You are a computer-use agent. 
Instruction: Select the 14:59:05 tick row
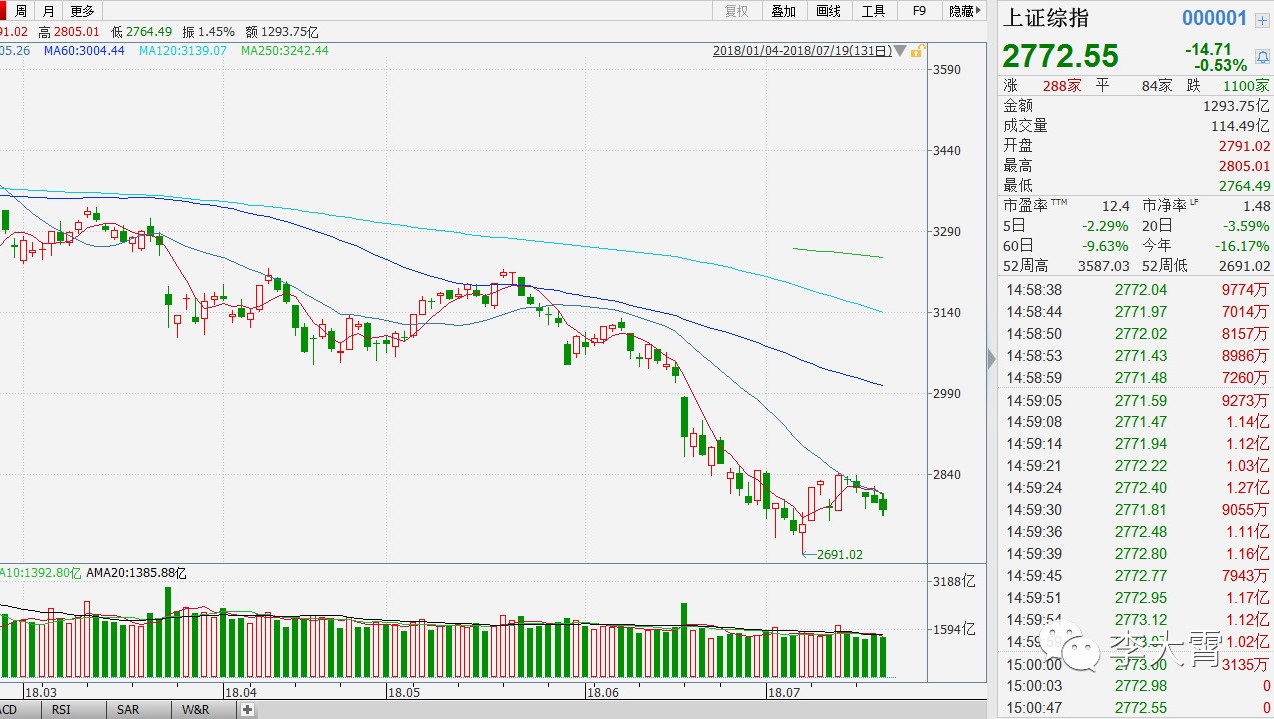[1137, 400]
